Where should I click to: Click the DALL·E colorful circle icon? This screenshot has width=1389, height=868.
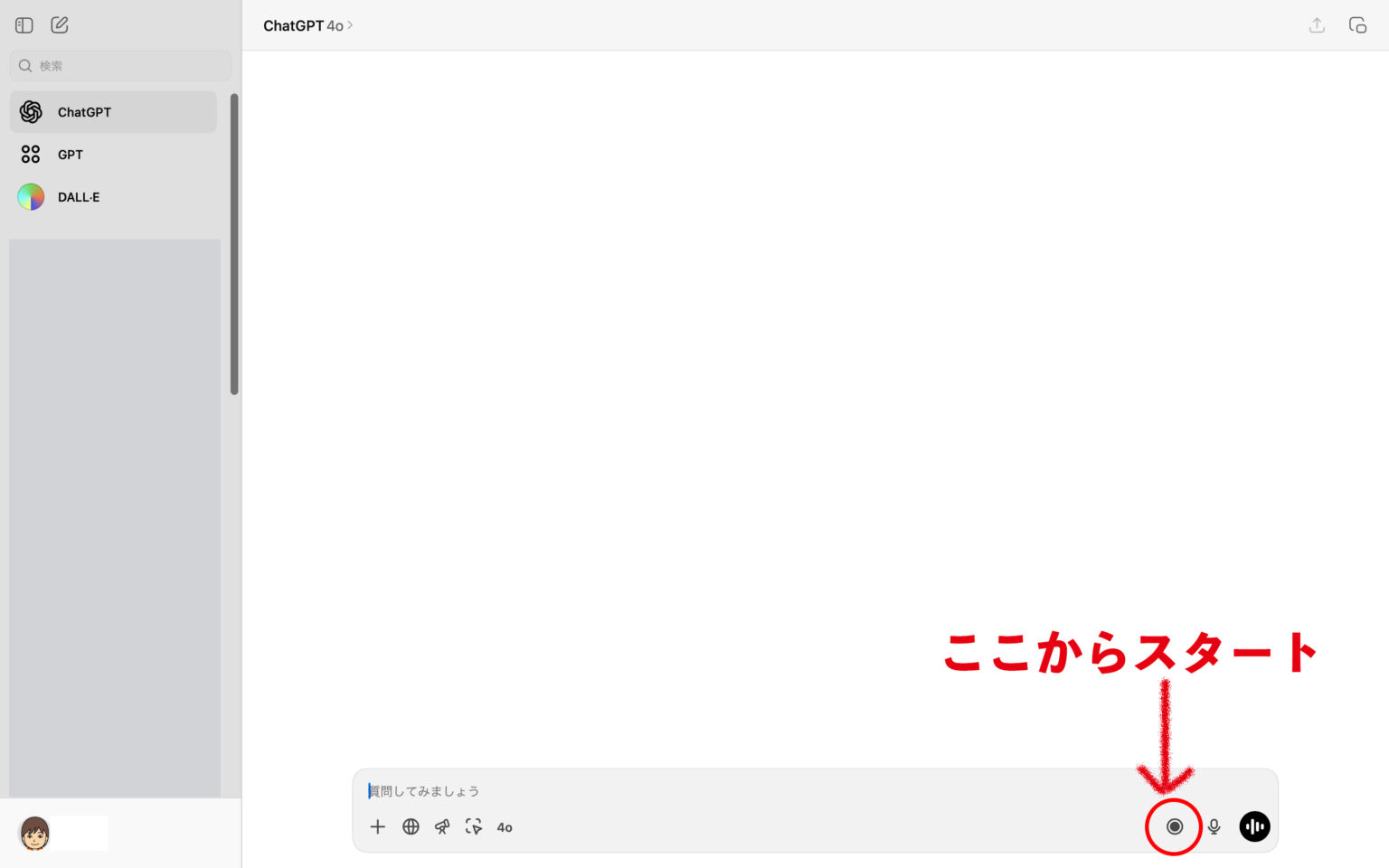[x=31, y=197]
